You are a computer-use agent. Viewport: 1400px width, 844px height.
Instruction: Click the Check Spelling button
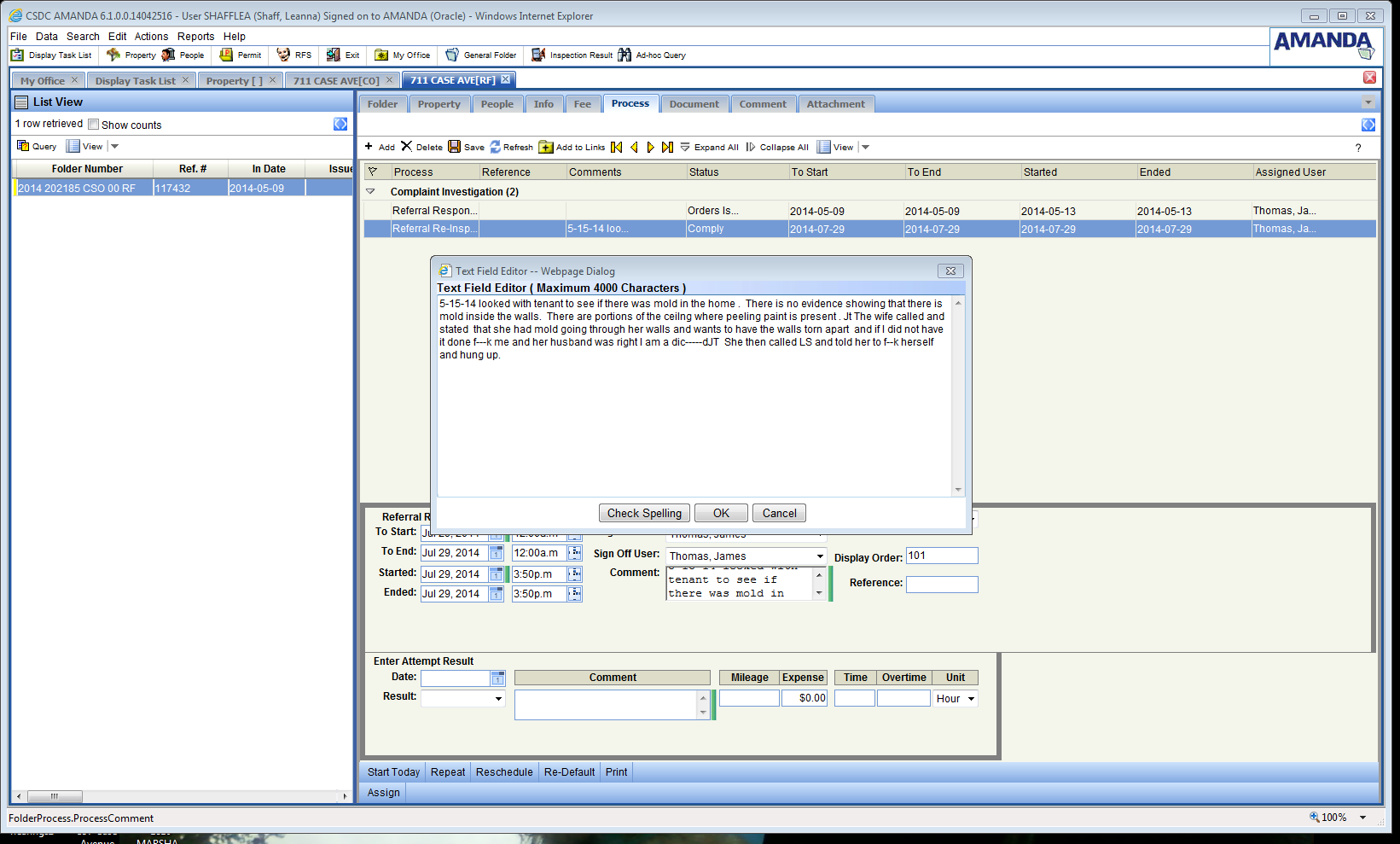click(644, 513)
